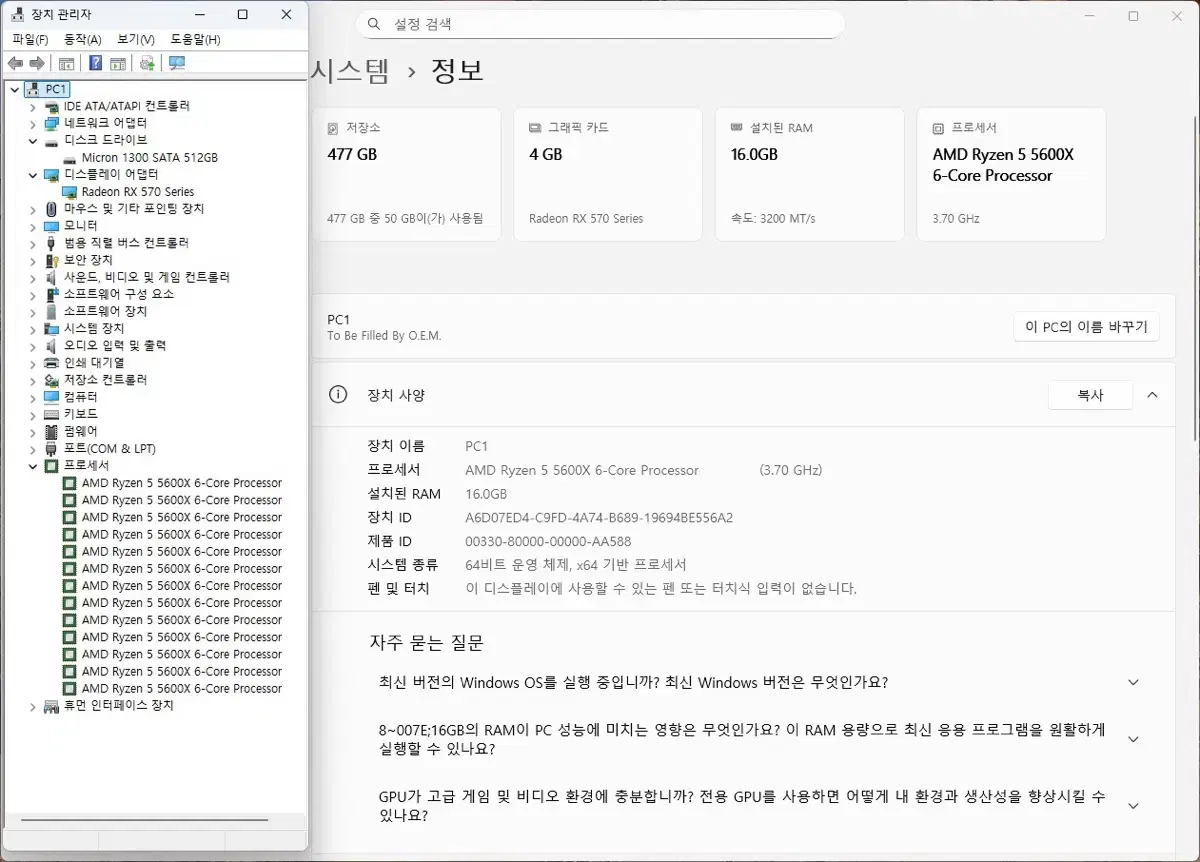Click the 키보드 category icon

click(52, 414)
